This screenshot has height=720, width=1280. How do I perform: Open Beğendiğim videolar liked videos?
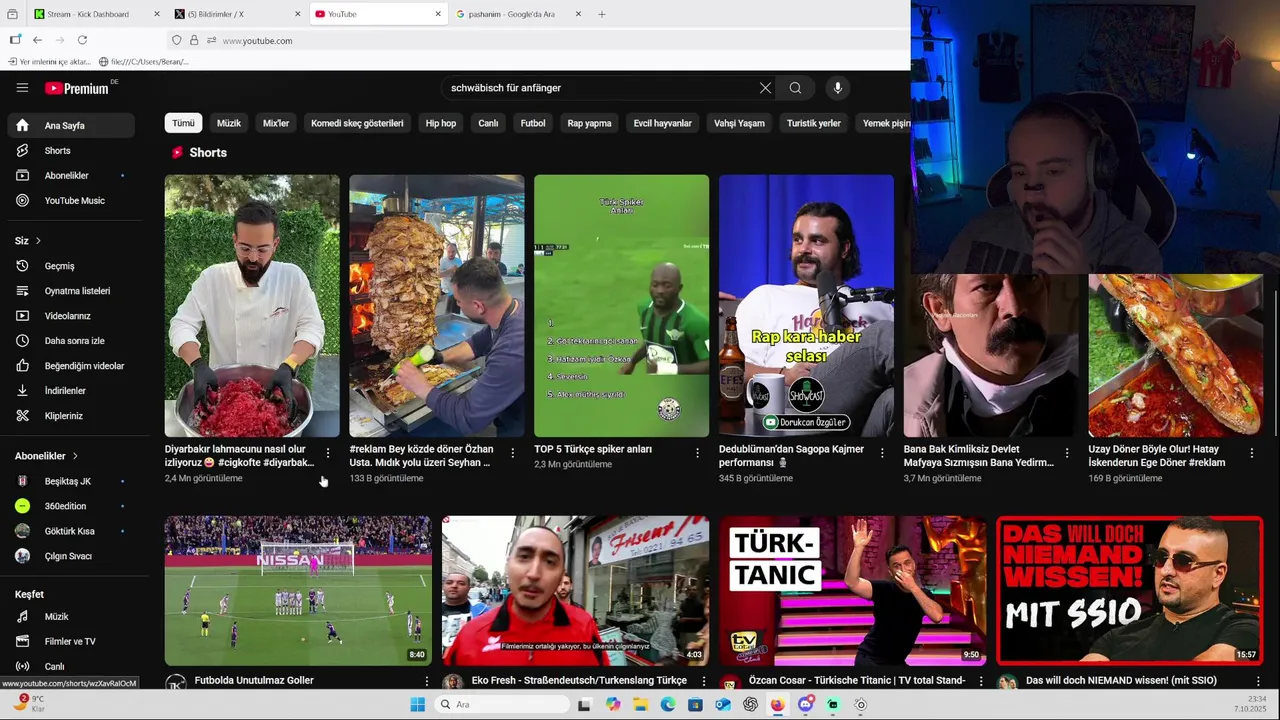pos(70,366)
